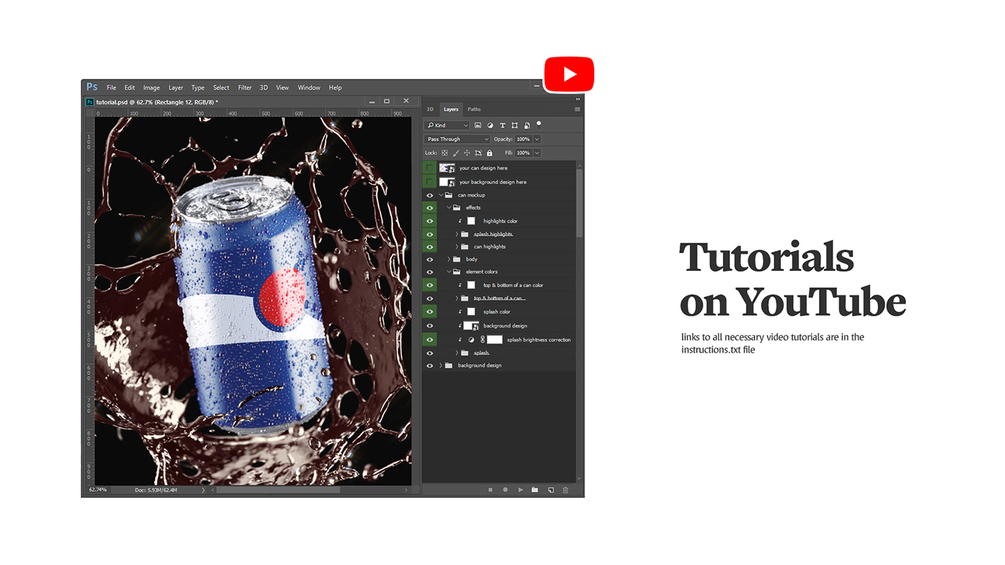Expand the splash highlights group
Viewport: 1005px width, 565px height.
(456, 234)
